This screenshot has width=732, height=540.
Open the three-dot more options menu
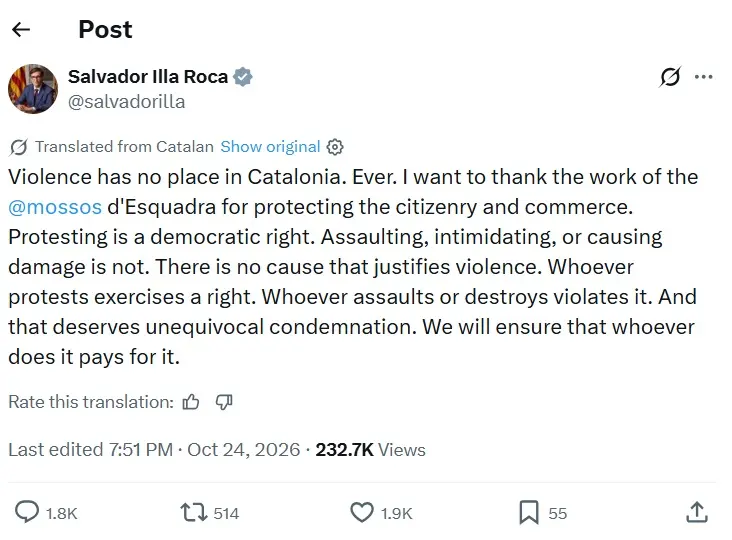(x=704, y=77)
